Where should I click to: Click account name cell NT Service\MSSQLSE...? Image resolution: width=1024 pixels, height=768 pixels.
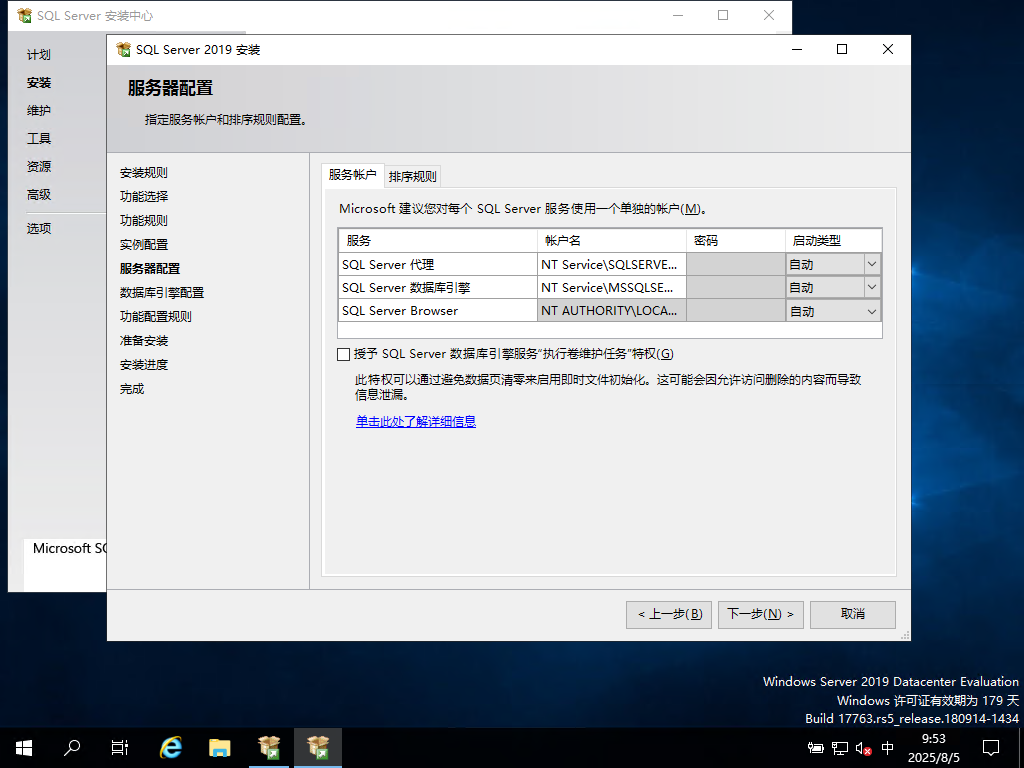612,287
